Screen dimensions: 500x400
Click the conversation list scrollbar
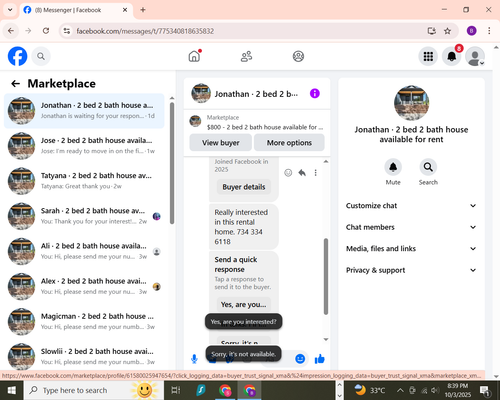click(x=172, y=163)
